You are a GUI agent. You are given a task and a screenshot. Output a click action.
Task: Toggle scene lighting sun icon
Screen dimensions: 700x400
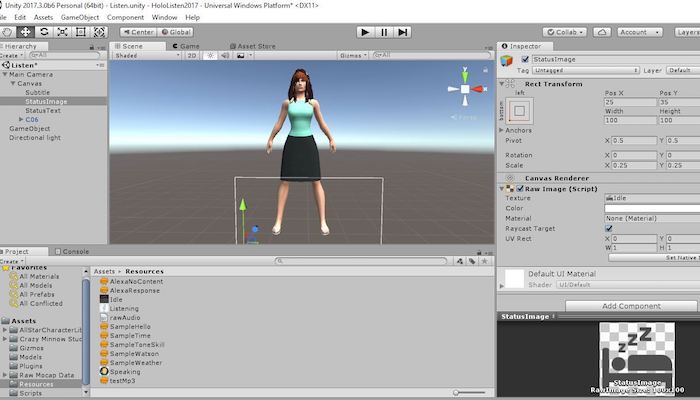pos(210,55)
